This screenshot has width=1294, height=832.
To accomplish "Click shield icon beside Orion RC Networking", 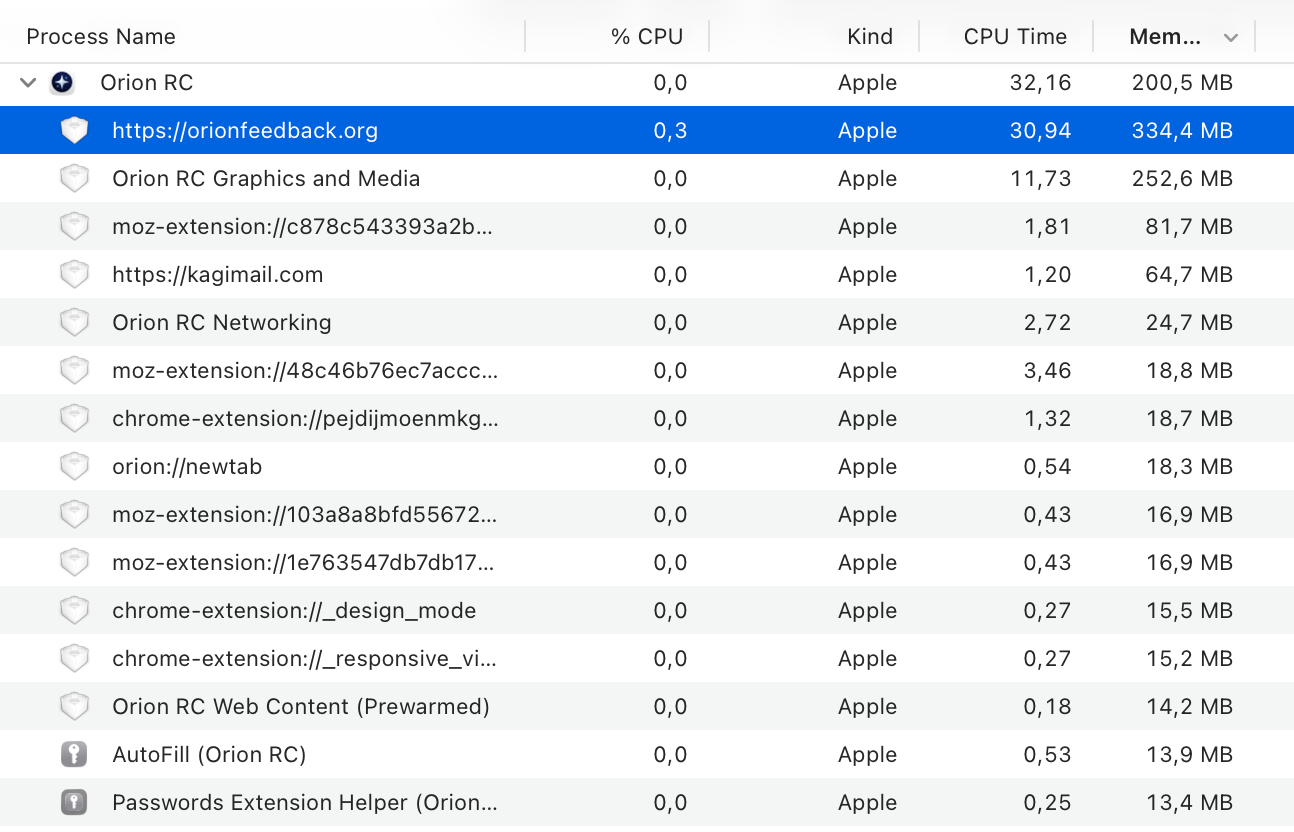I will (x=74, y=323).
